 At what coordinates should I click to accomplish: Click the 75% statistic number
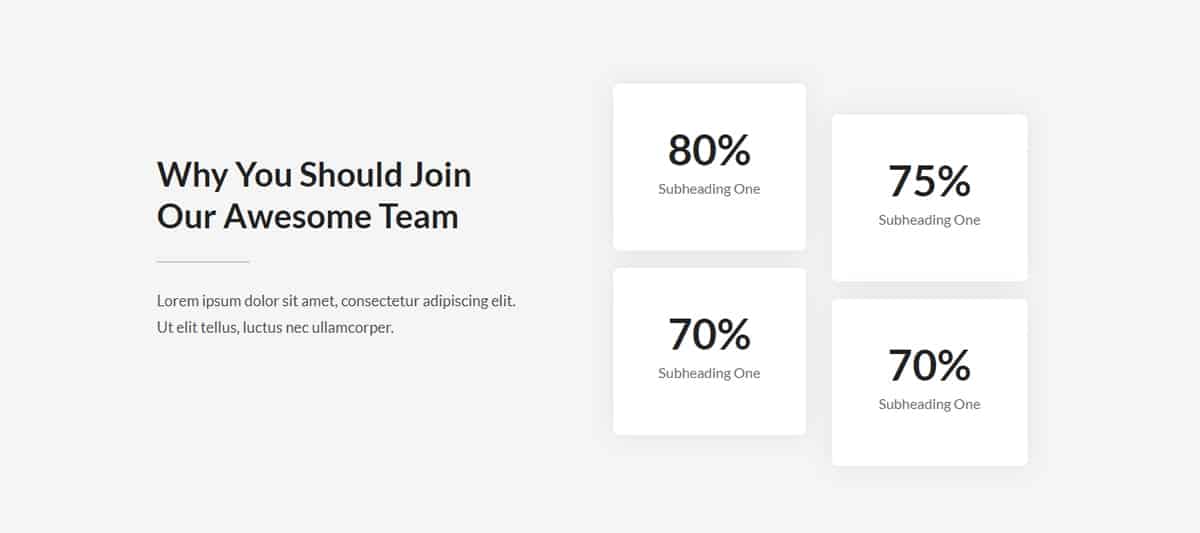[x=929, y=181]
